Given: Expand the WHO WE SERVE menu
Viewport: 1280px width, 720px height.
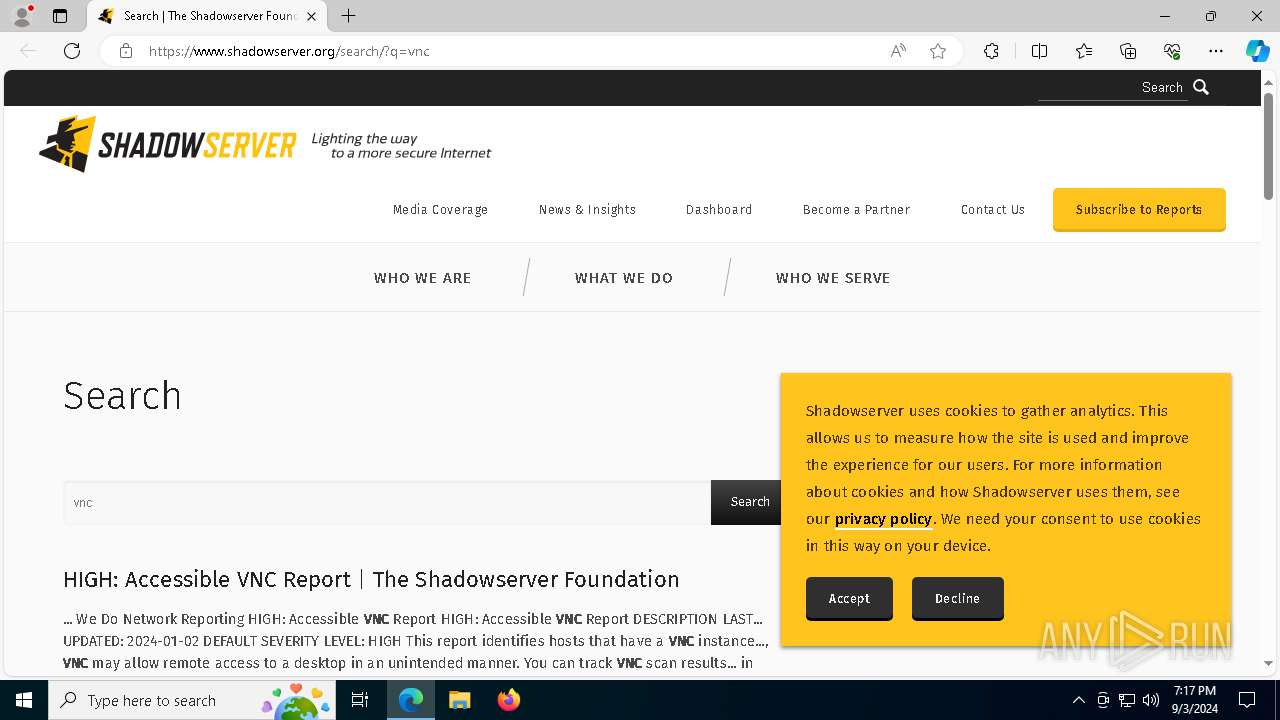Looking at the screenshot, I should pos(833,278).
